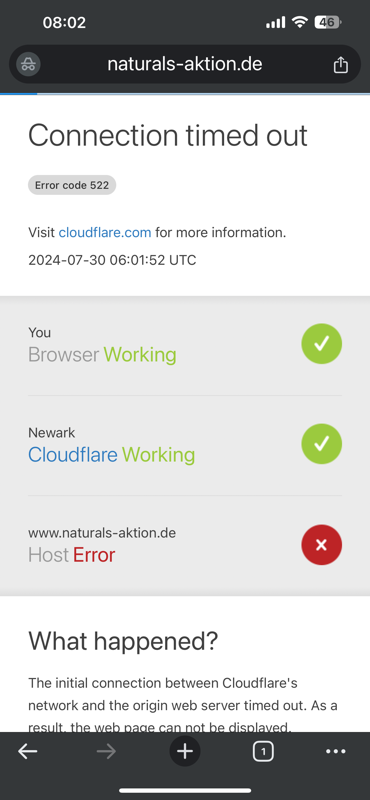The image size is (370, 800).
Task: Open the three-dots more menu
Action: [x=335, y=751]
